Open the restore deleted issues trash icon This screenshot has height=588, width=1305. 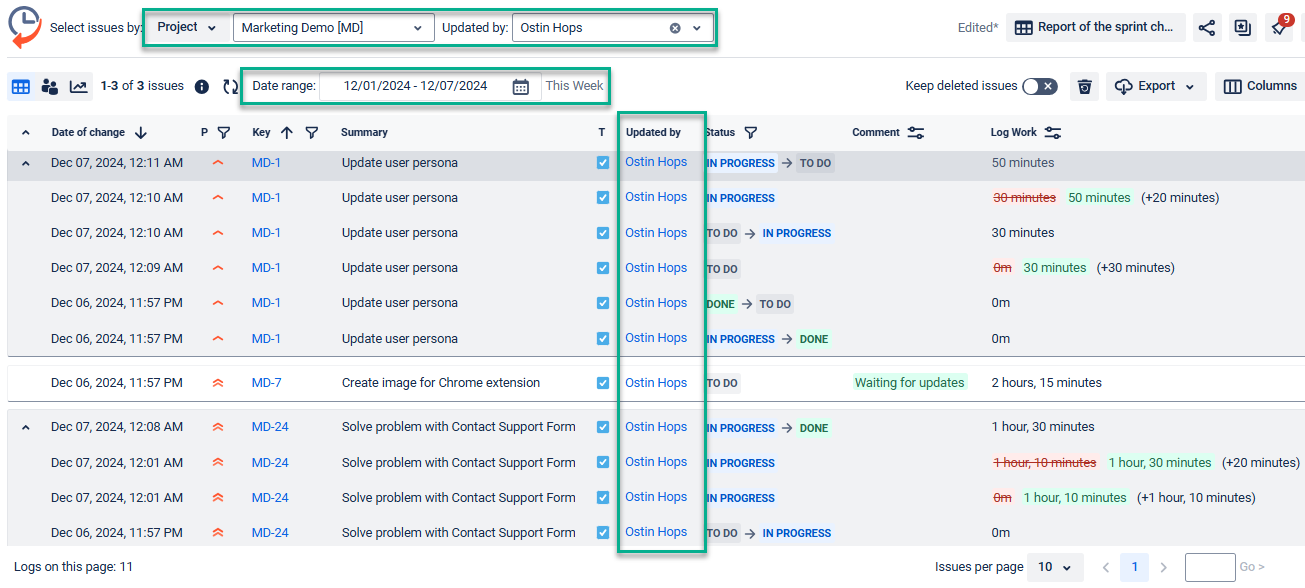click(x=1084, y=87)
